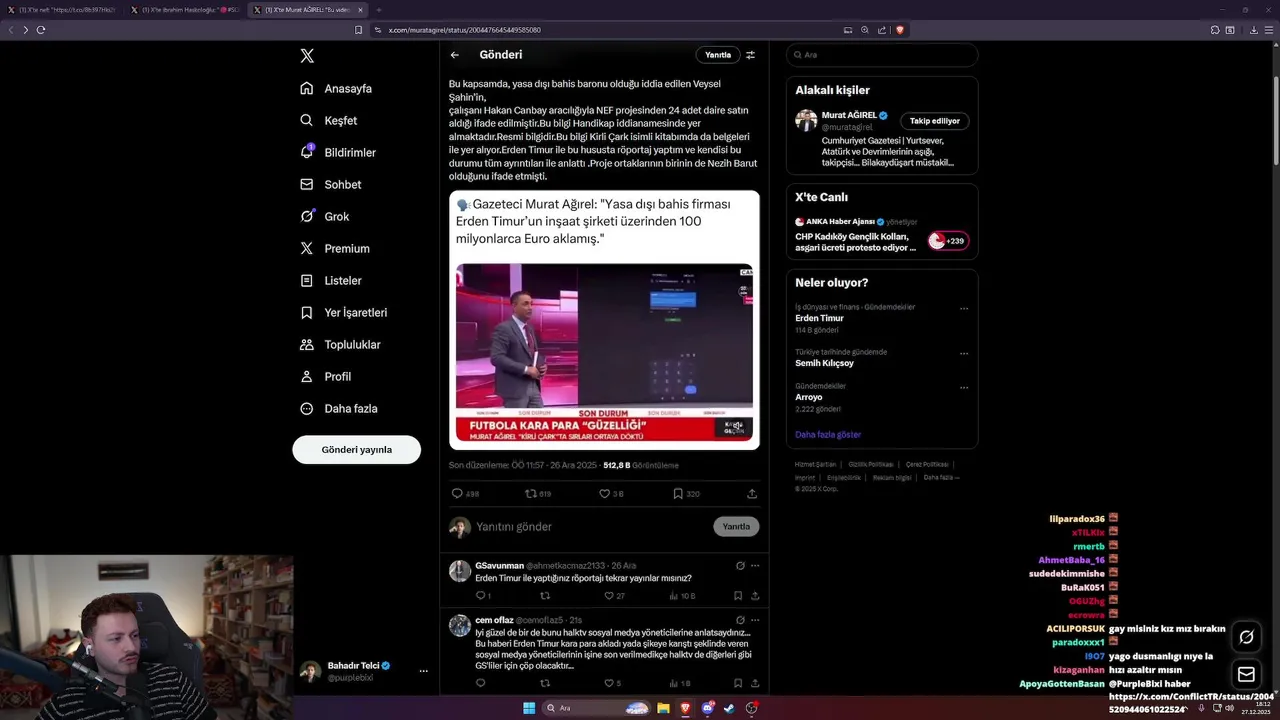The height and width of the screenshot is (720, 1280).
Task: Open Grok from the sidebar
Action: [x=324, y=216]
